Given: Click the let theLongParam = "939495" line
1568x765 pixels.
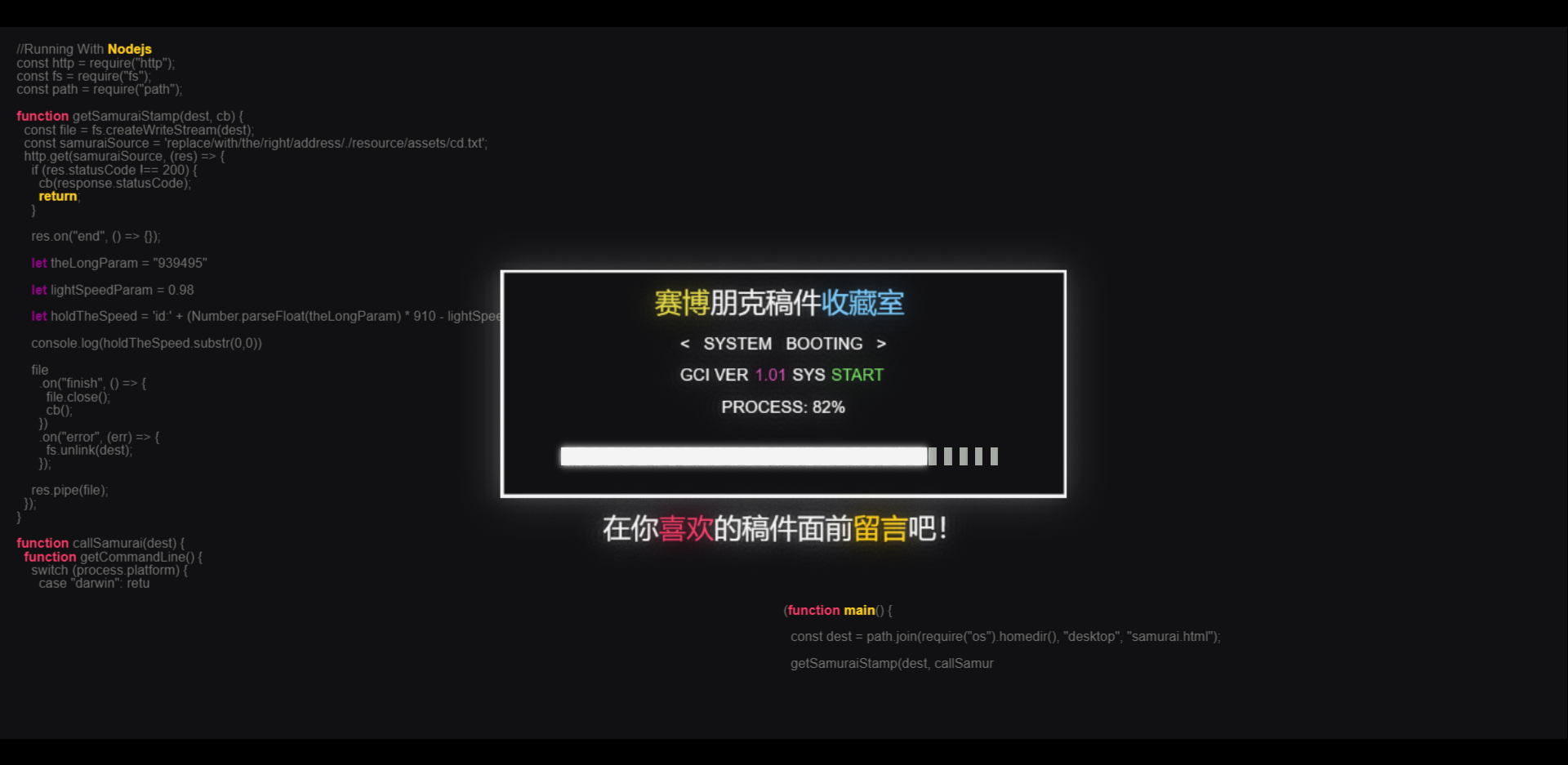Looking at the screenshot, I should pos(119,263).
